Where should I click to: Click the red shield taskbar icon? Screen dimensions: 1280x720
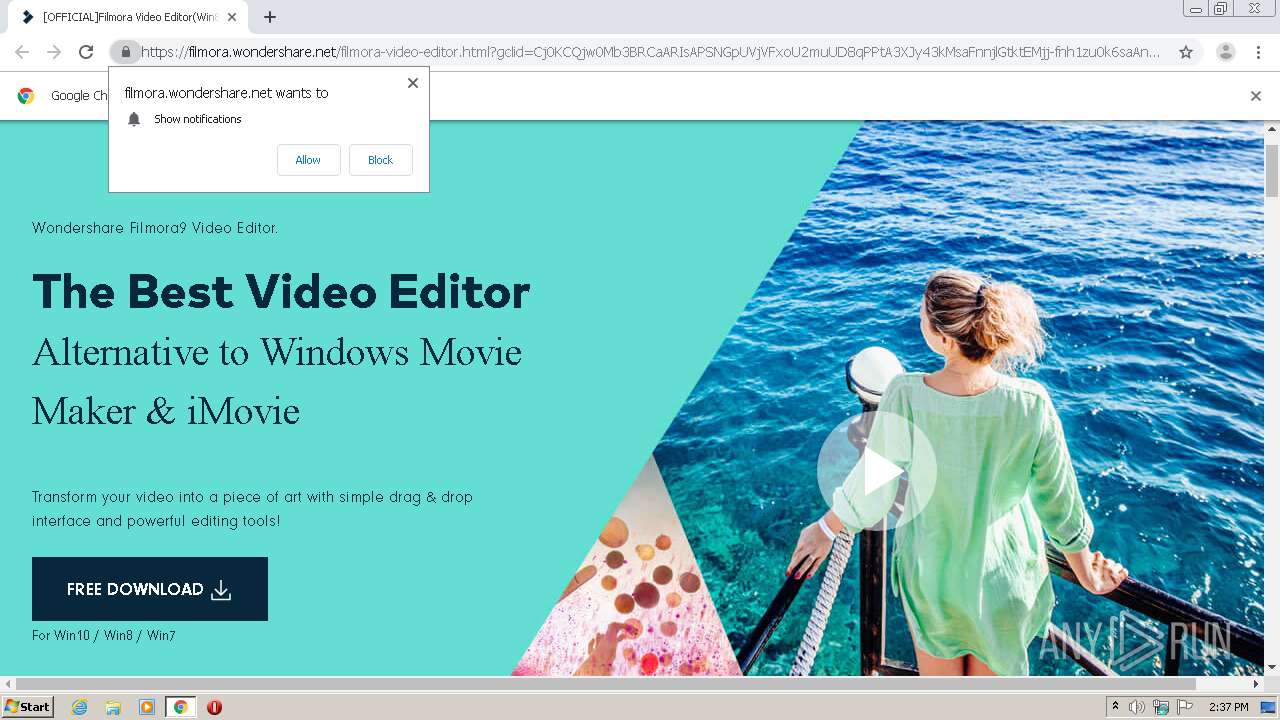tap(214, 707)
